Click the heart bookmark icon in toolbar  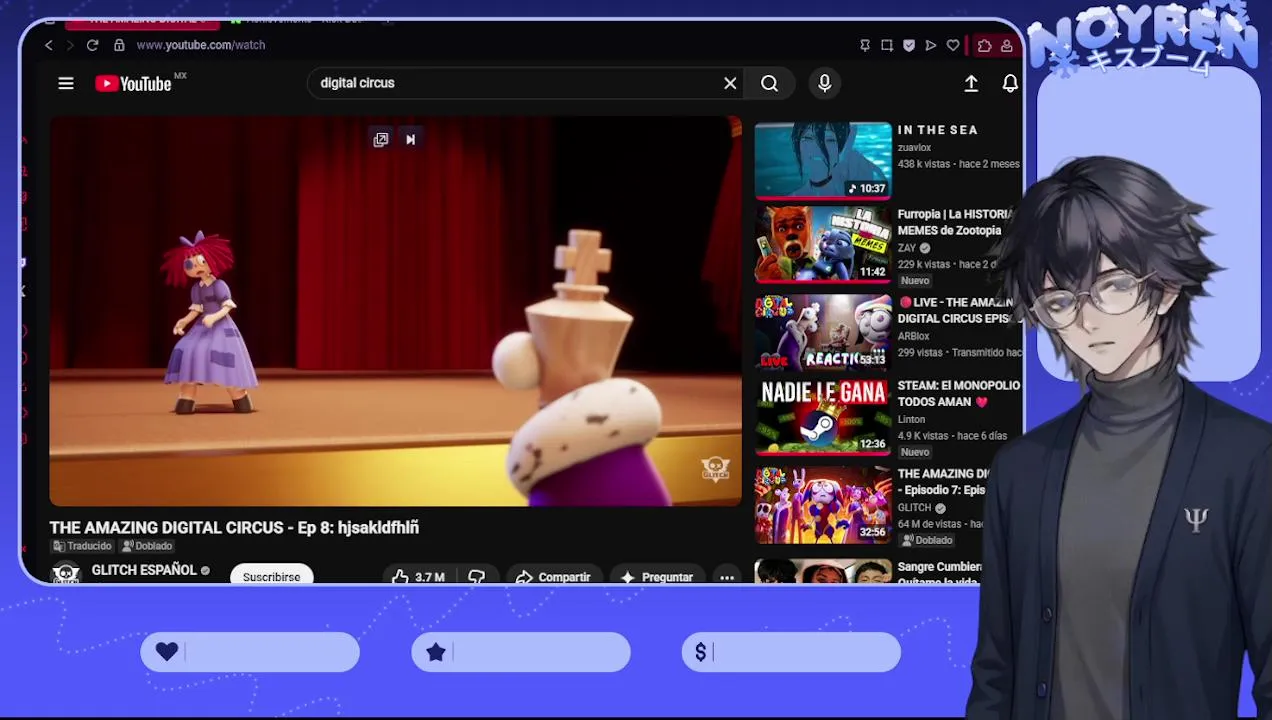(x=953, y=45)
